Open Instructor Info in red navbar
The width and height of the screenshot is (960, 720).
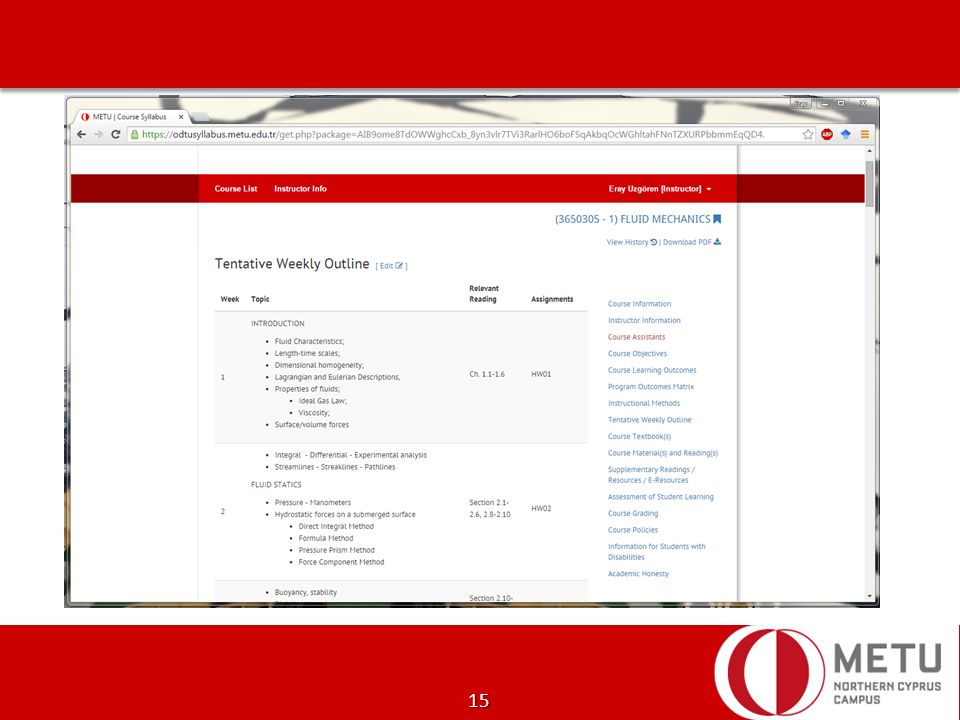click(300, 189)
